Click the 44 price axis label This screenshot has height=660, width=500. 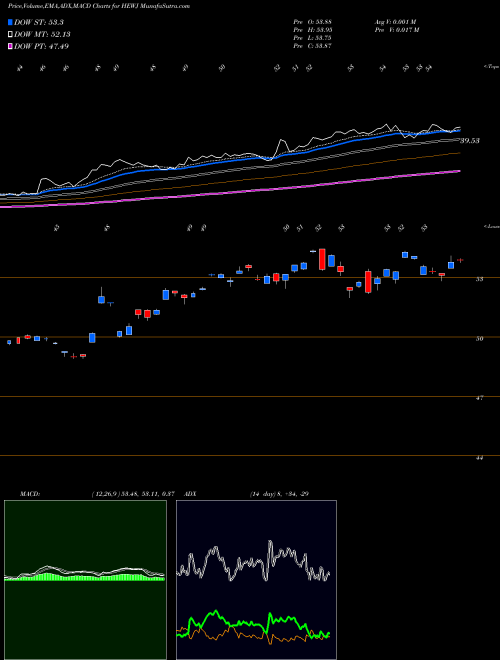[x=479, y=458]
